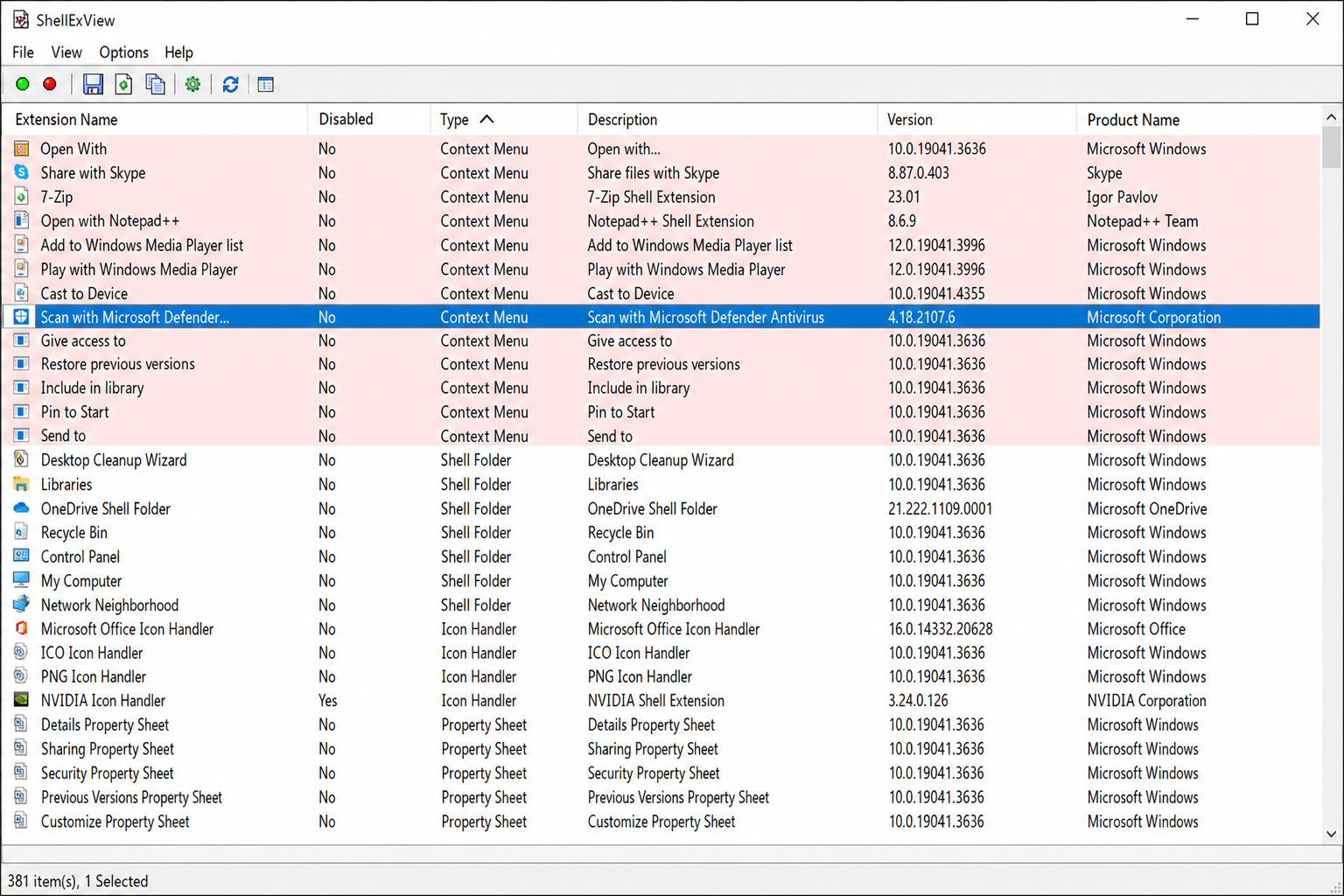Image resolution: width=1344 pixels, height=896 pixels.
Task: Click the Skype icon in Share with Skype row
Action: (x=22, y=172)
